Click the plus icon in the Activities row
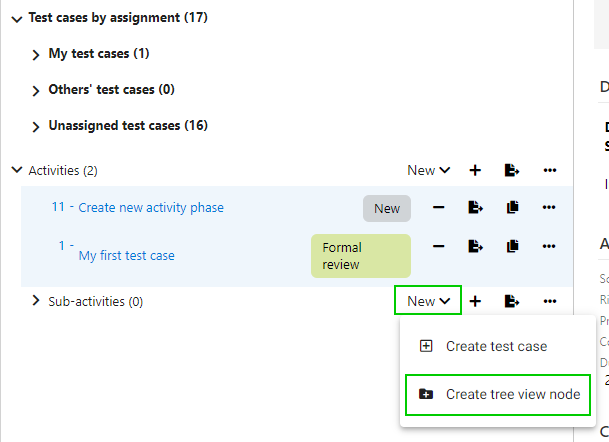Image resolution: width=609 pixels, height=442 pixels. 475,171
